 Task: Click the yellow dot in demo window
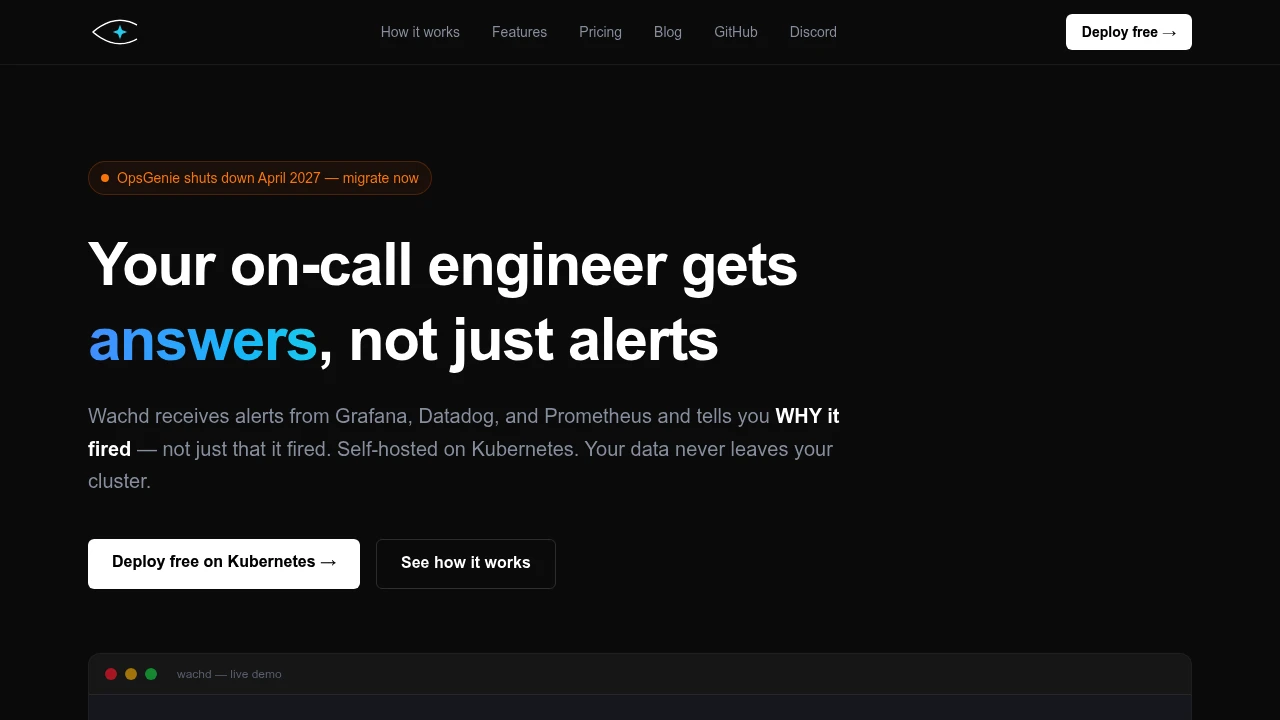pyautogui.click(x=131, y=674)
